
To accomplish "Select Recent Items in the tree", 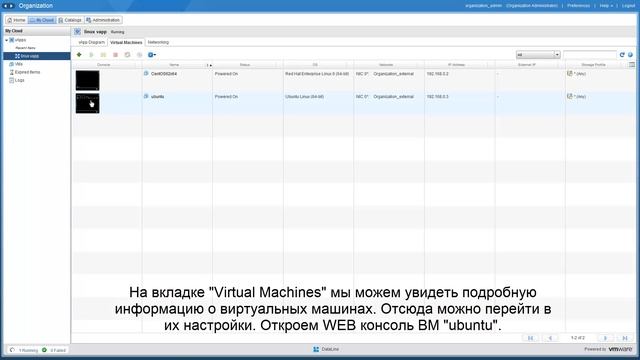I will point(25,48).
